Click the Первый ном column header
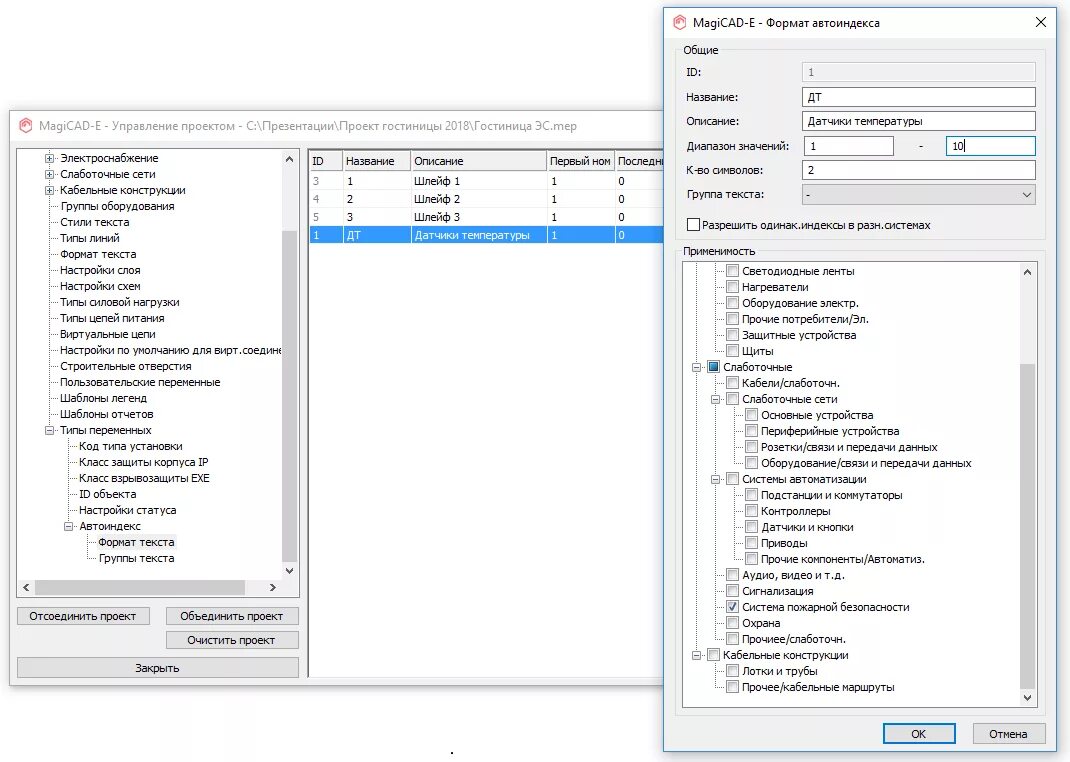Image resolution: width=1070 pixels, height=762 pixels. click(580, 161)
